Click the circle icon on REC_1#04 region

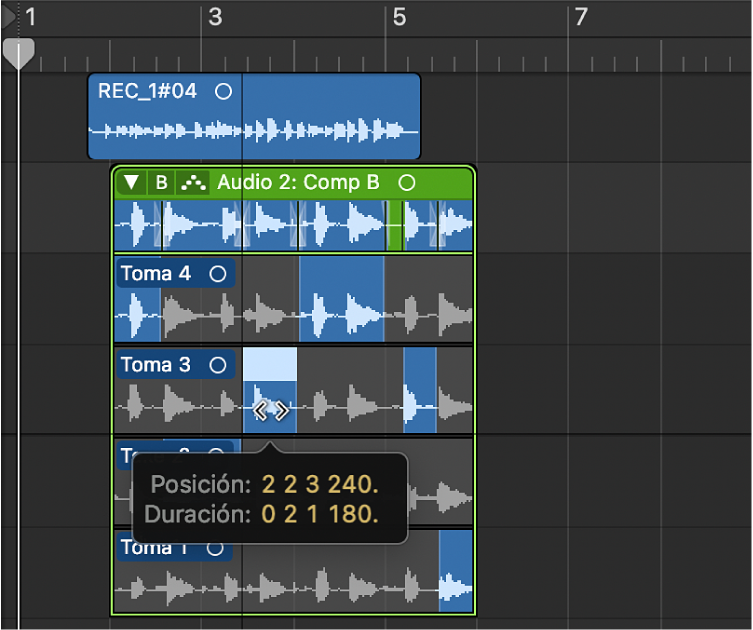point(223,91)
